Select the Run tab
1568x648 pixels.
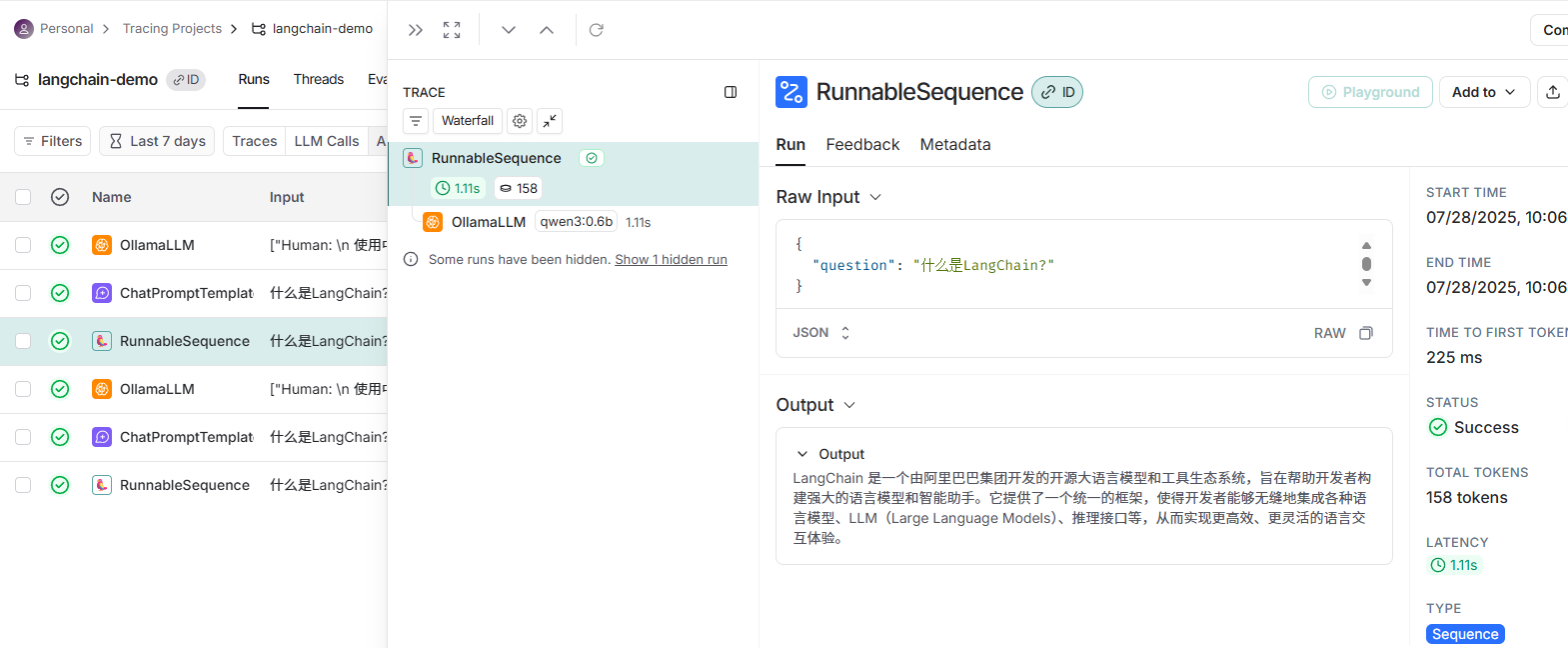pyautogui.click(x=790, y=145)
